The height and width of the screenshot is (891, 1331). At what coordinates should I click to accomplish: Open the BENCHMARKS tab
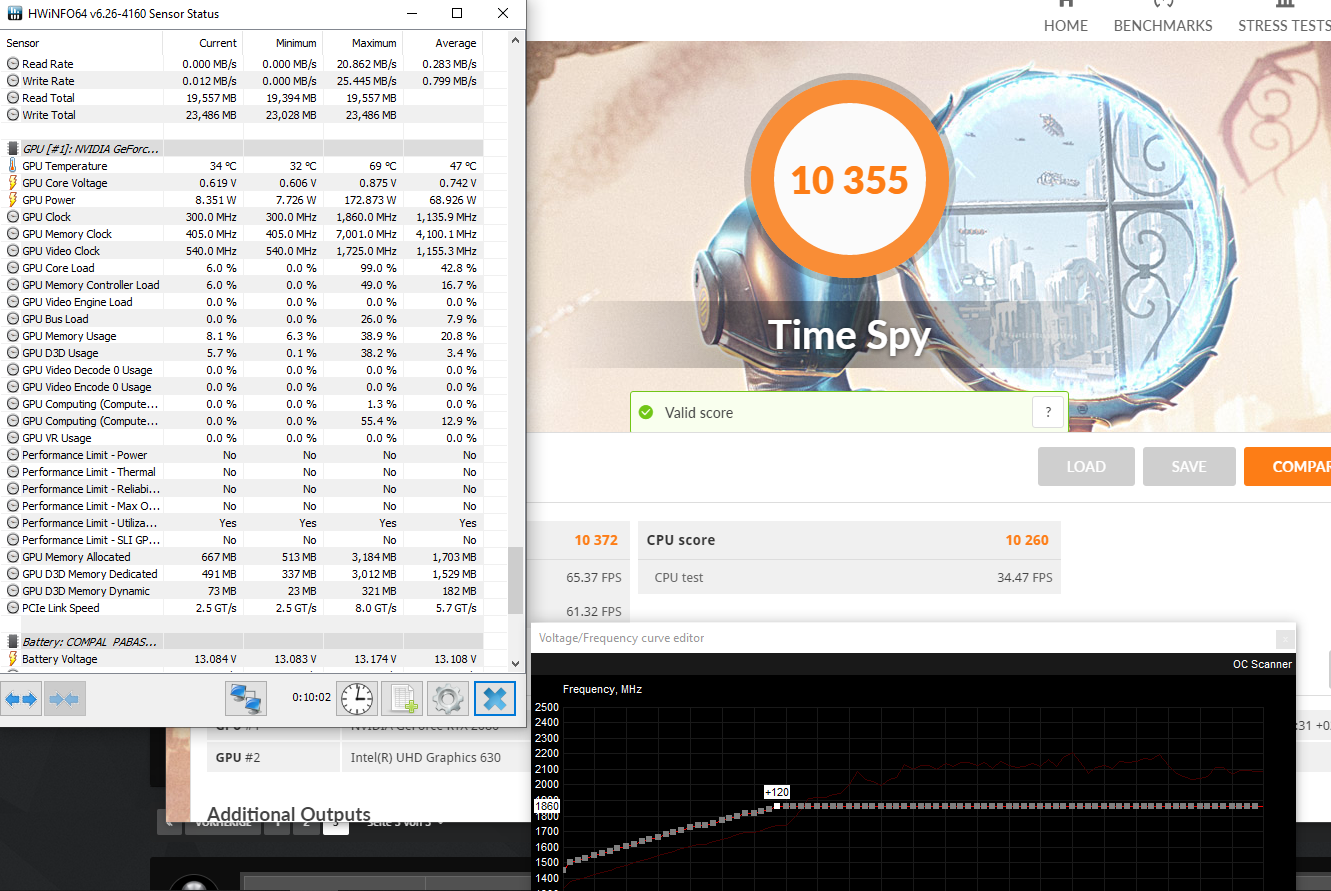pos(1162,25)
